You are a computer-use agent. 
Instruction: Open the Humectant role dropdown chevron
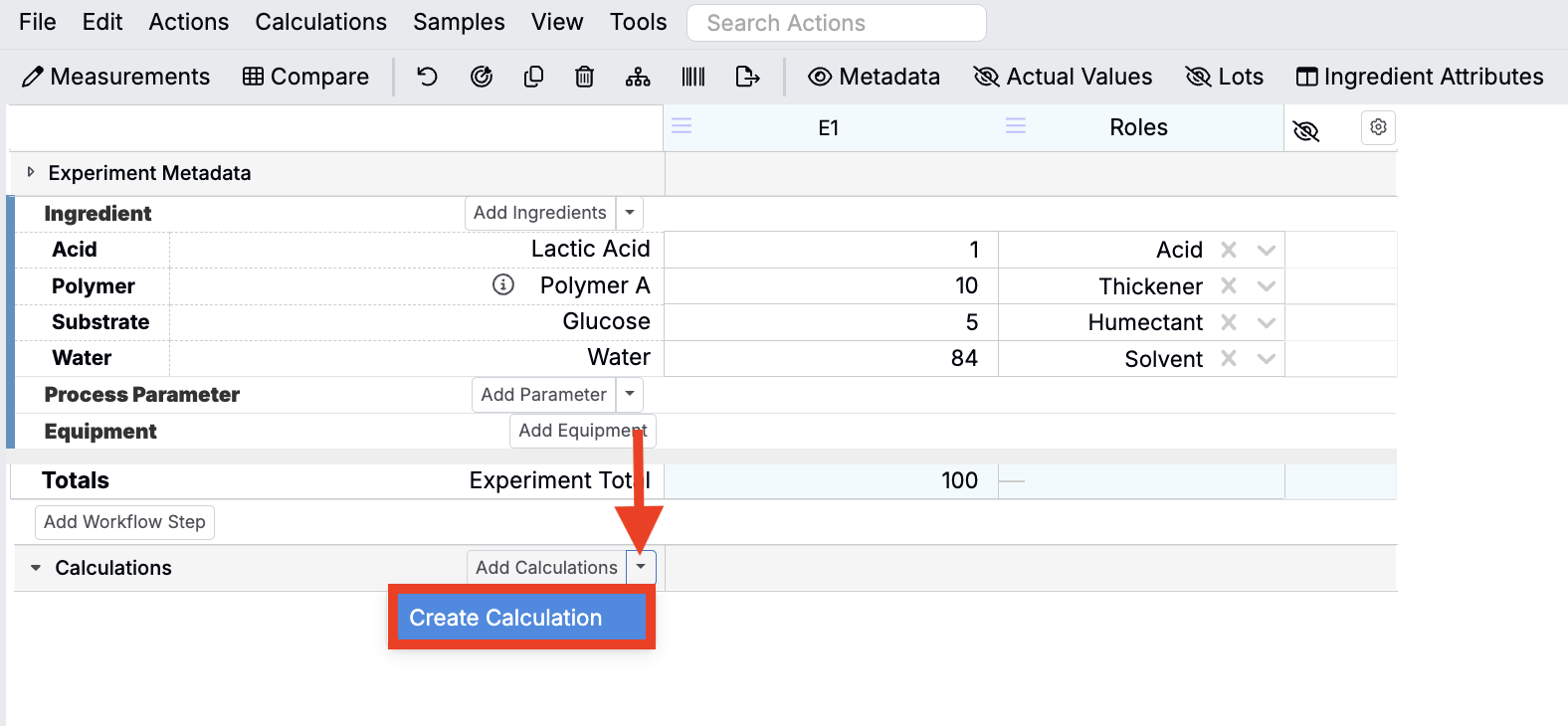tap(1266, 323)
